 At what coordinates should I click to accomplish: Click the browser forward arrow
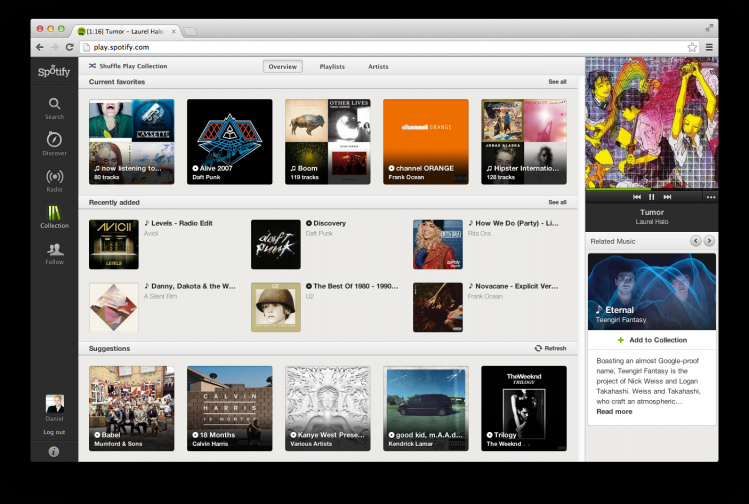point(54,47)
